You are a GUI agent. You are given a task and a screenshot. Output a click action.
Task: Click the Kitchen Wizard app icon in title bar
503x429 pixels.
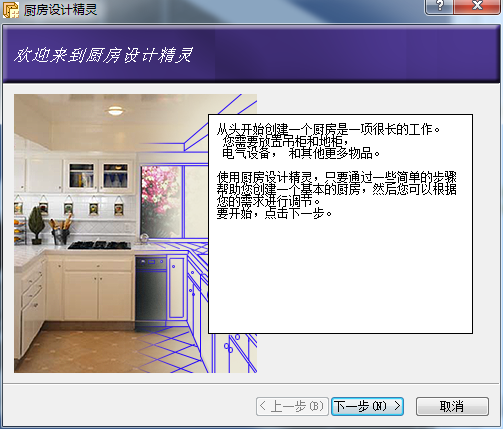(11, 10)
